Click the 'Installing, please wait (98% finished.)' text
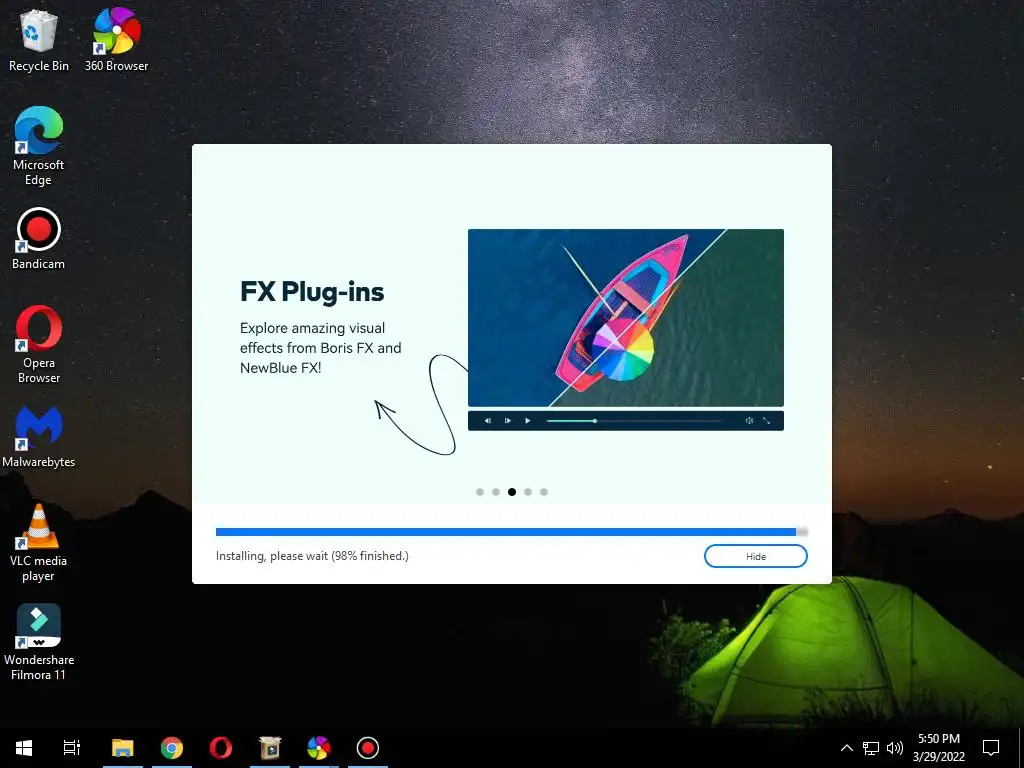1024x768 pixels. [x=312, y=556]
